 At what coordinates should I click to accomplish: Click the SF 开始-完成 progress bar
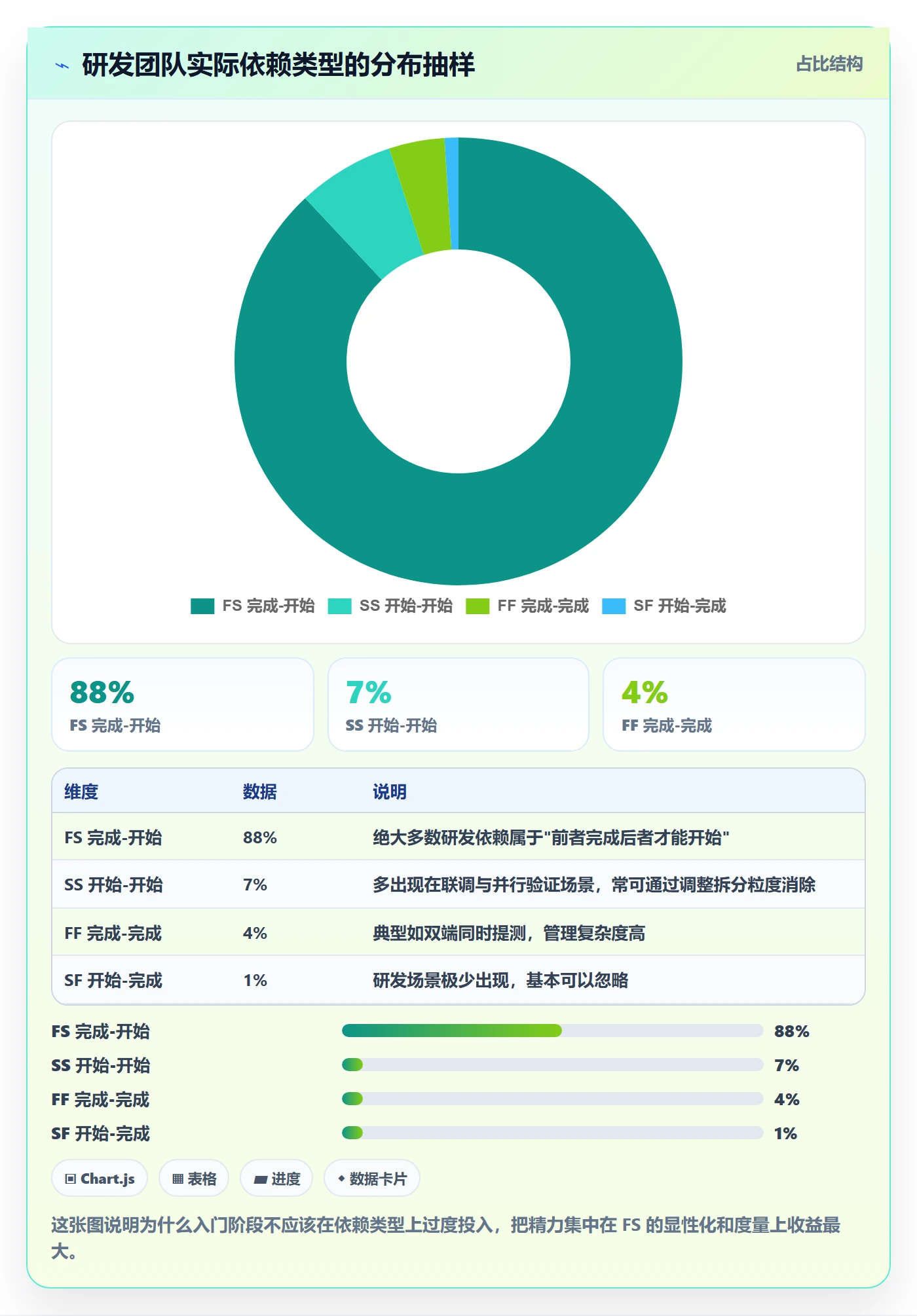(x=553, y=1133)
